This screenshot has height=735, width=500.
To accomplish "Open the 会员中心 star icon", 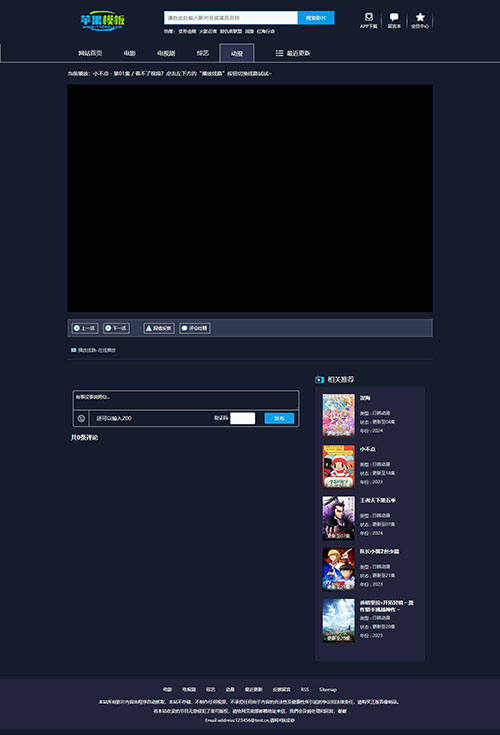I will coord(420,20).
